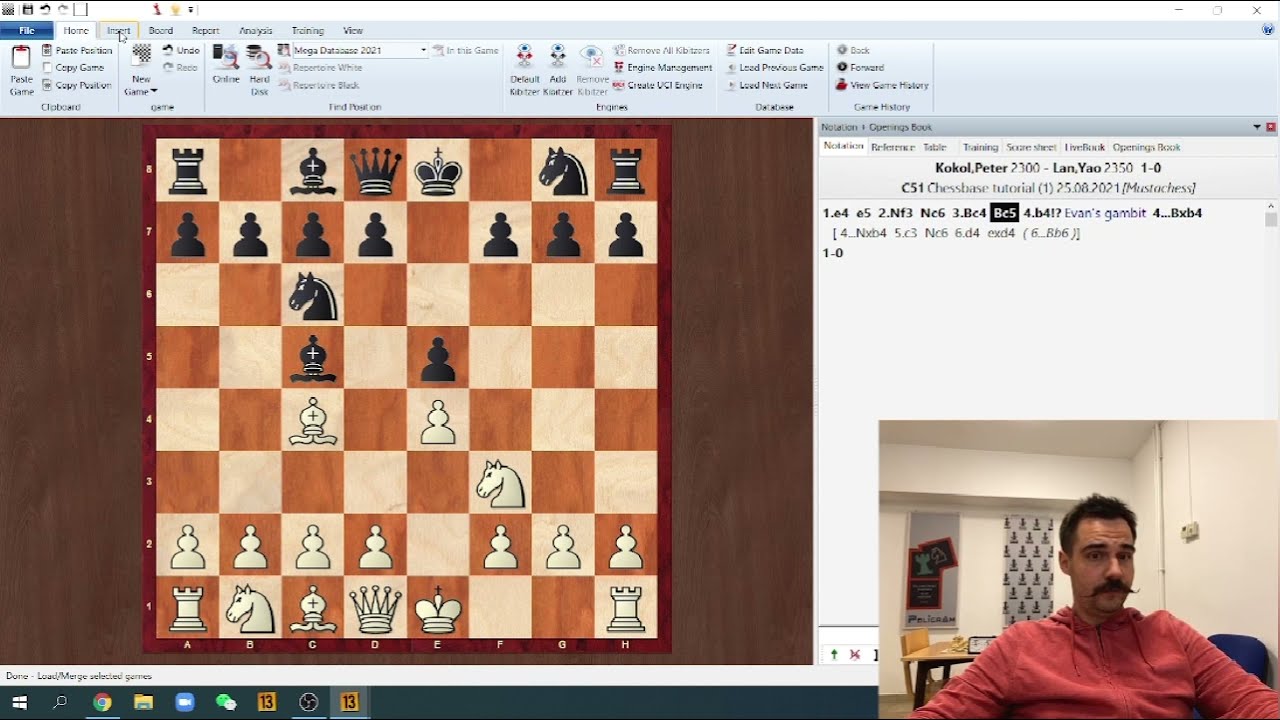Switch to the View ribbon tab
The image size is (1280, 720).
pyautogui.click(x=353, y=31)
